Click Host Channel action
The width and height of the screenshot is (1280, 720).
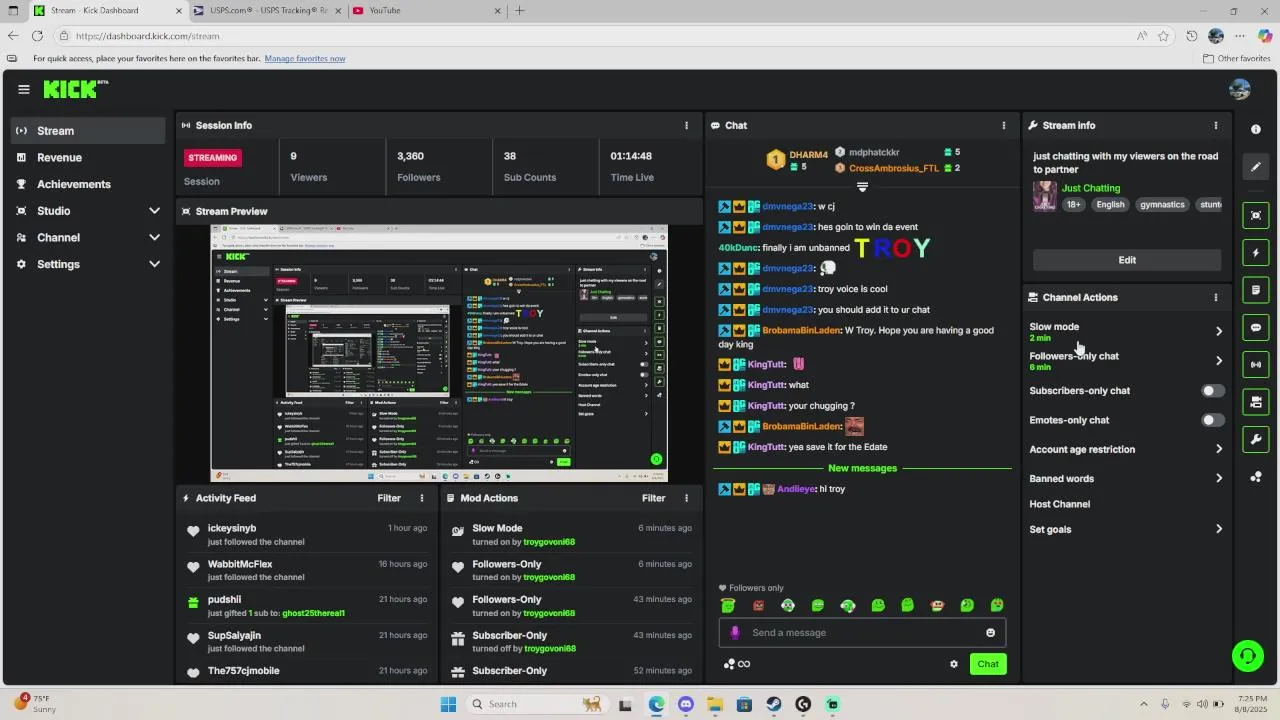coord(1060,504)
